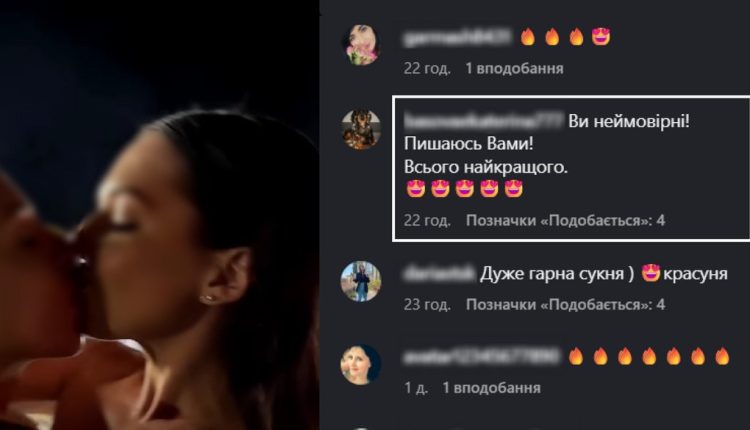Image resolution: width=750 pixels, height=430 pixels.
Task: Open blurred username before 'Дуже гарна сукня'
Action: [x=439, y=274]
